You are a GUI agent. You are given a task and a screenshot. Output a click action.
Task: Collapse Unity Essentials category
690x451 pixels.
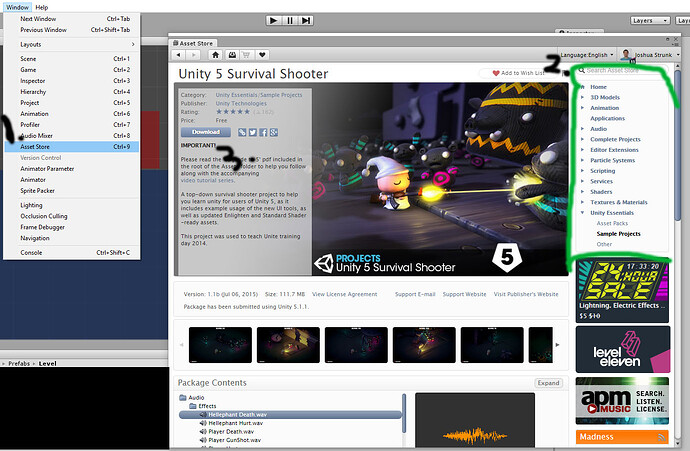click(582, 213)
